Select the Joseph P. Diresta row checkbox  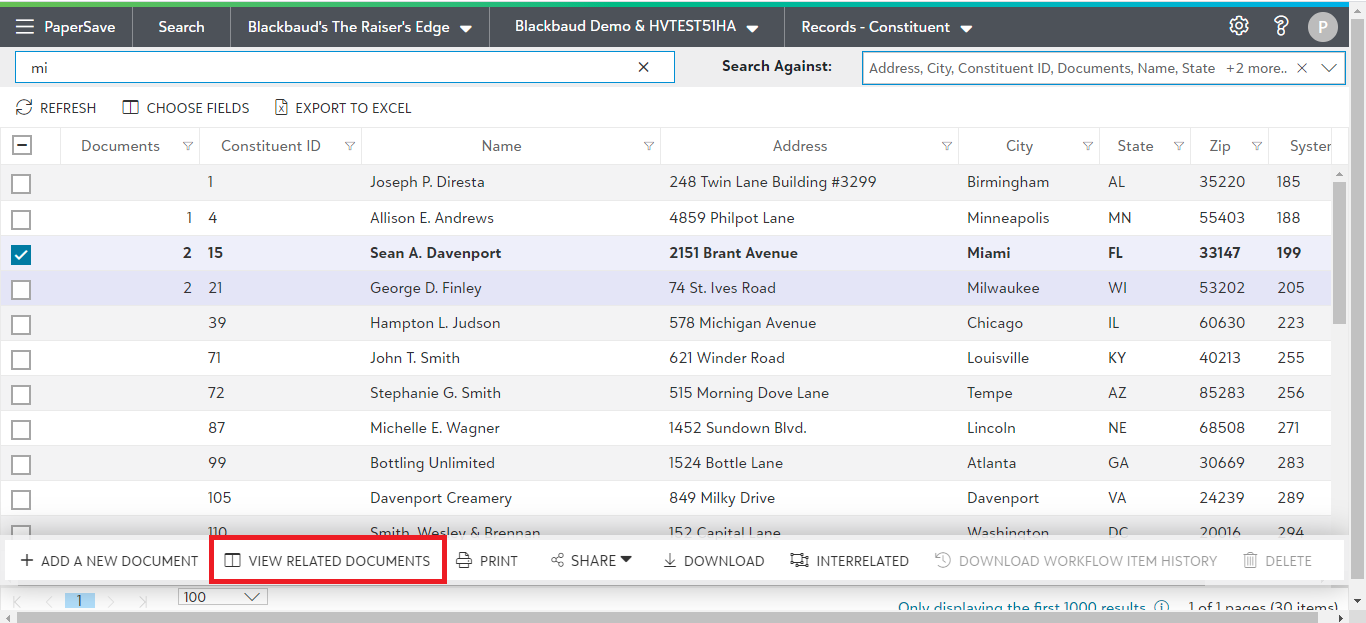click(21, 183)
